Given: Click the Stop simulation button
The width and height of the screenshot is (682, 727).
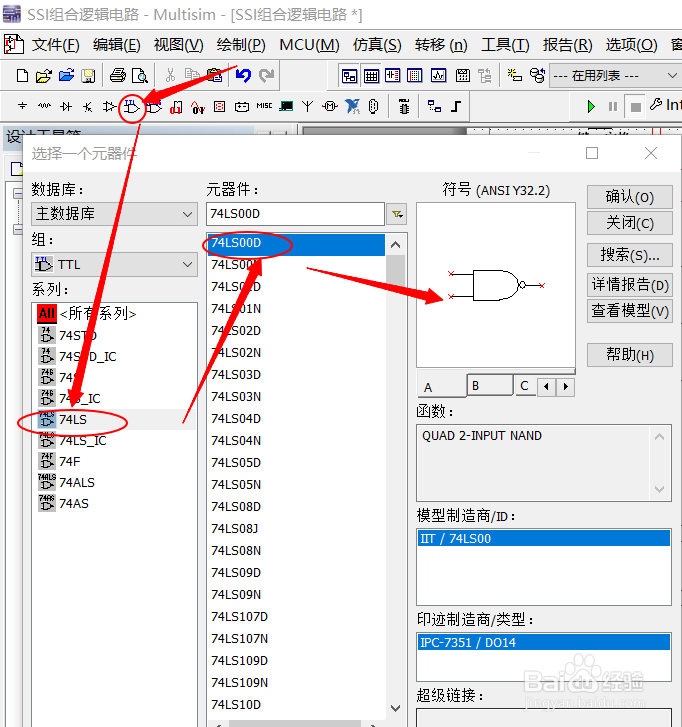Looking at the screenshot, I should point(636,107).
